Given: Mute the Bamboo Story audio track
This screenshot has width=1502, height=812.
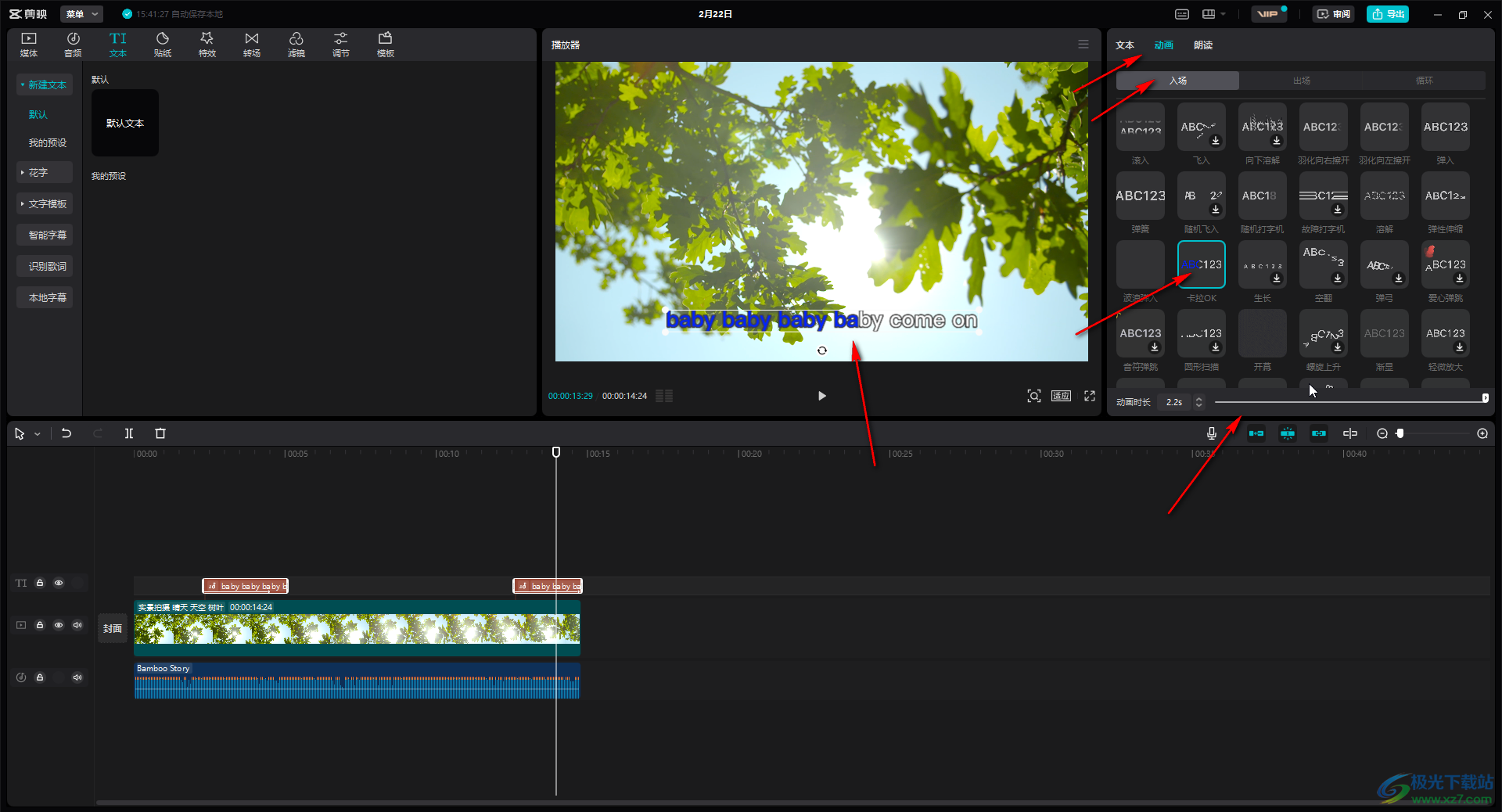Looking at the screenshot, I should 77,677.
